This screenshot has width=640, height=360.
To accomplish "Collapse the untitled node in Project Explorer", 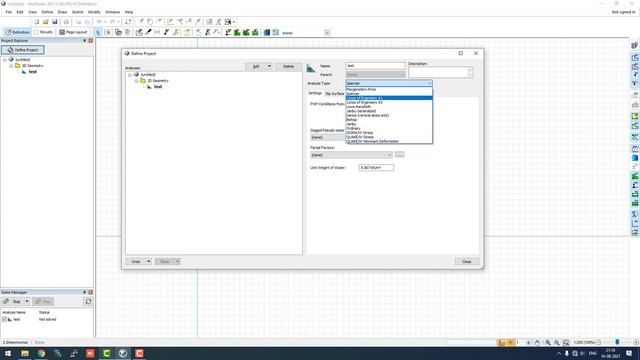I will point(5,60).
